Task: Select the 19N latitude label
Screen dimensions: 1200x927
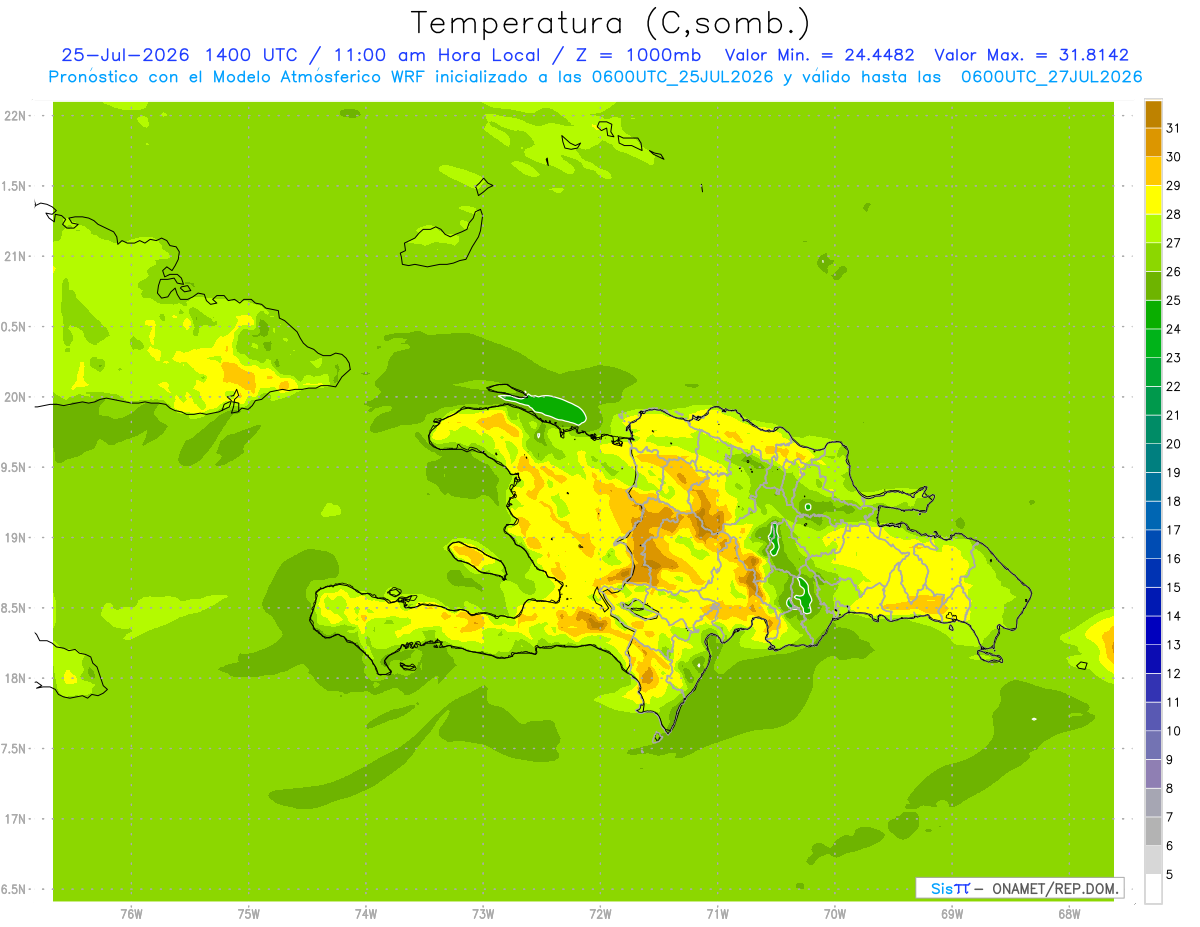Action: point(15,538)
